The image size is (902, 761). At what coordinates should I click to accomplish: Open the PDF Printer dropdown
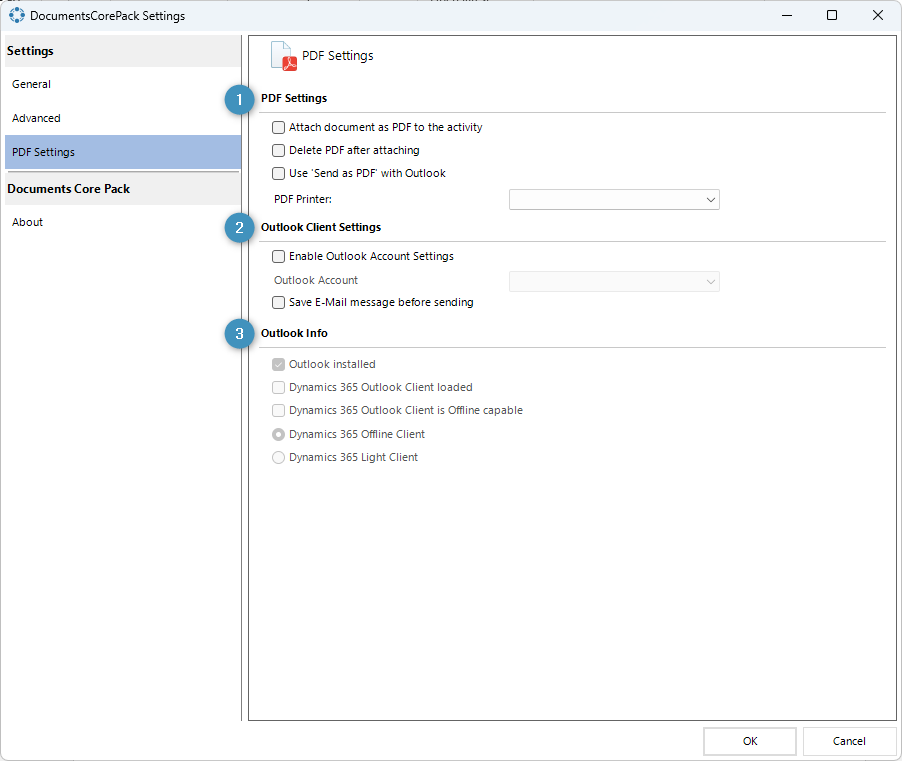pyautogui.click(x=614, y=200)
